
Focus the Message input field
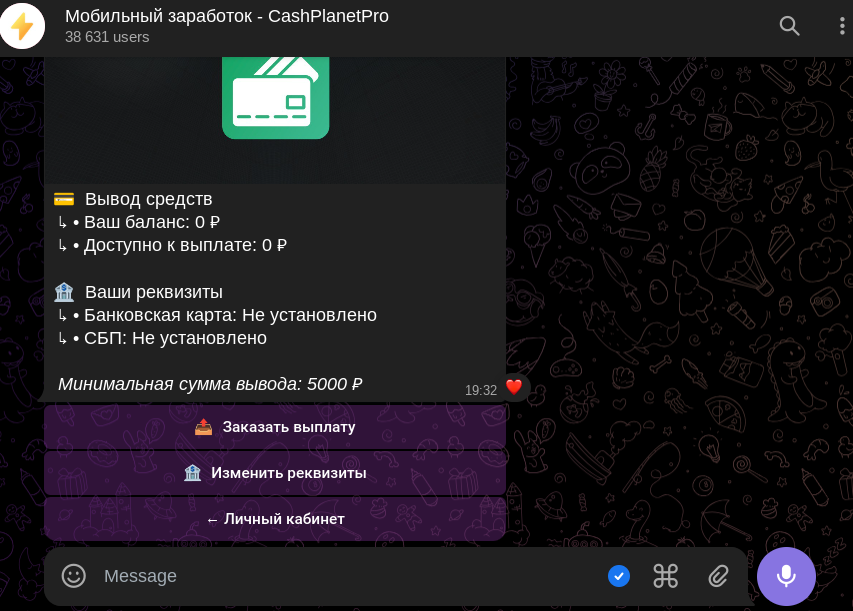coord(348,576)
